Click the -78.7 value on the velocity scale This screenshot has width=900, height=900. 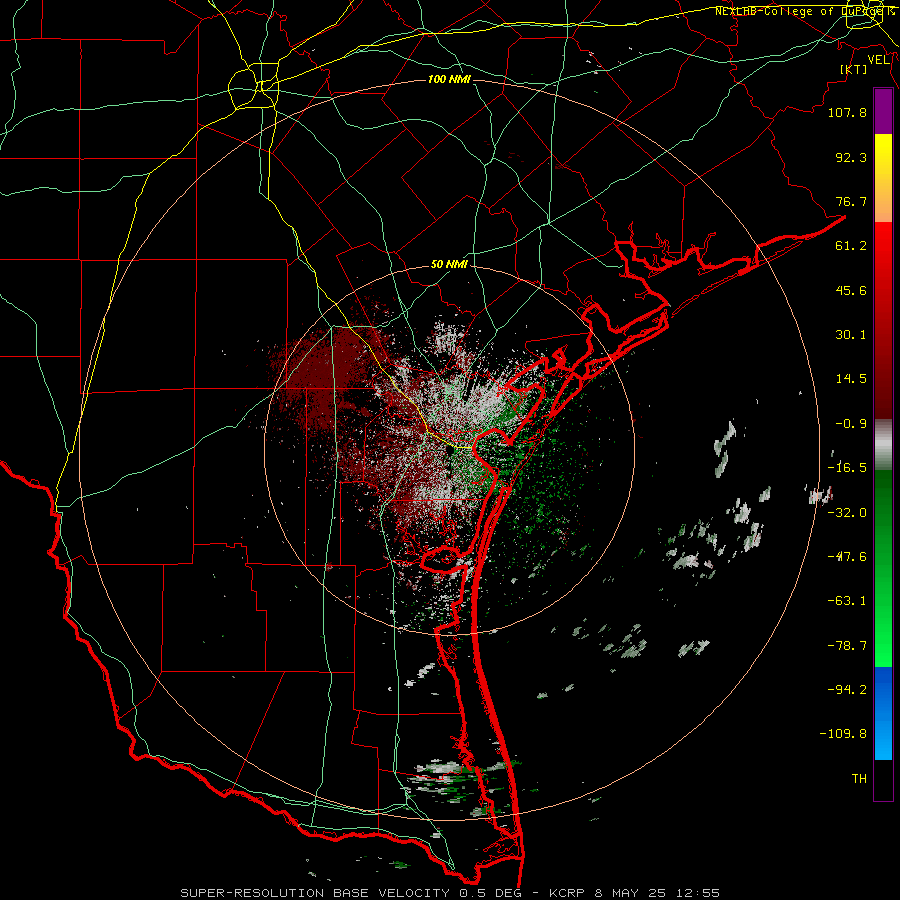[847, 646]
